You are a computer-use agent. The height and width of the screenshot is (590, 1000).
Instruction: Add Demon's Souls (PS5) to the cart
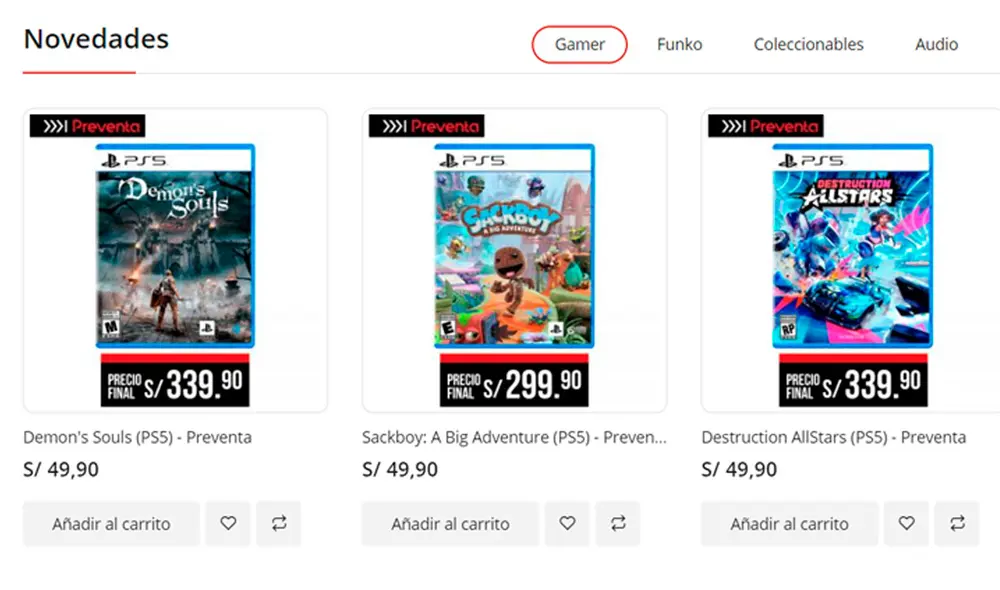(x=111, y=523)
